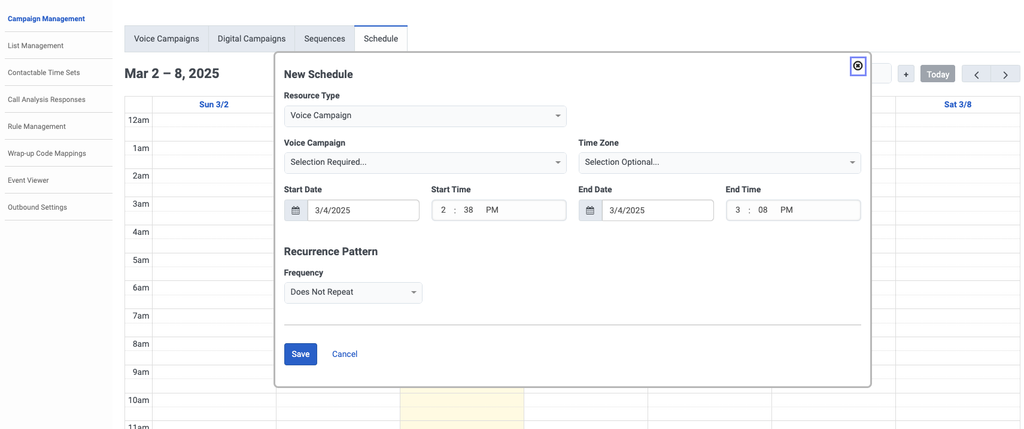
Task: Click the Cancel link
Action: click(x=344, y=354)
